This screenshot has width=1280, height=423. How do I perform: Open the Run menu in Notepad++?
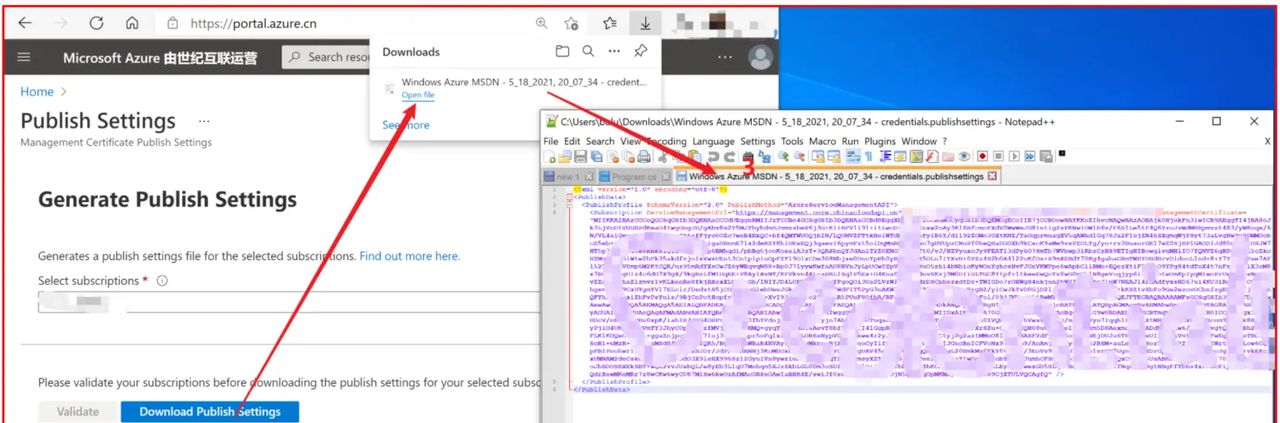(x=850, y=141)
